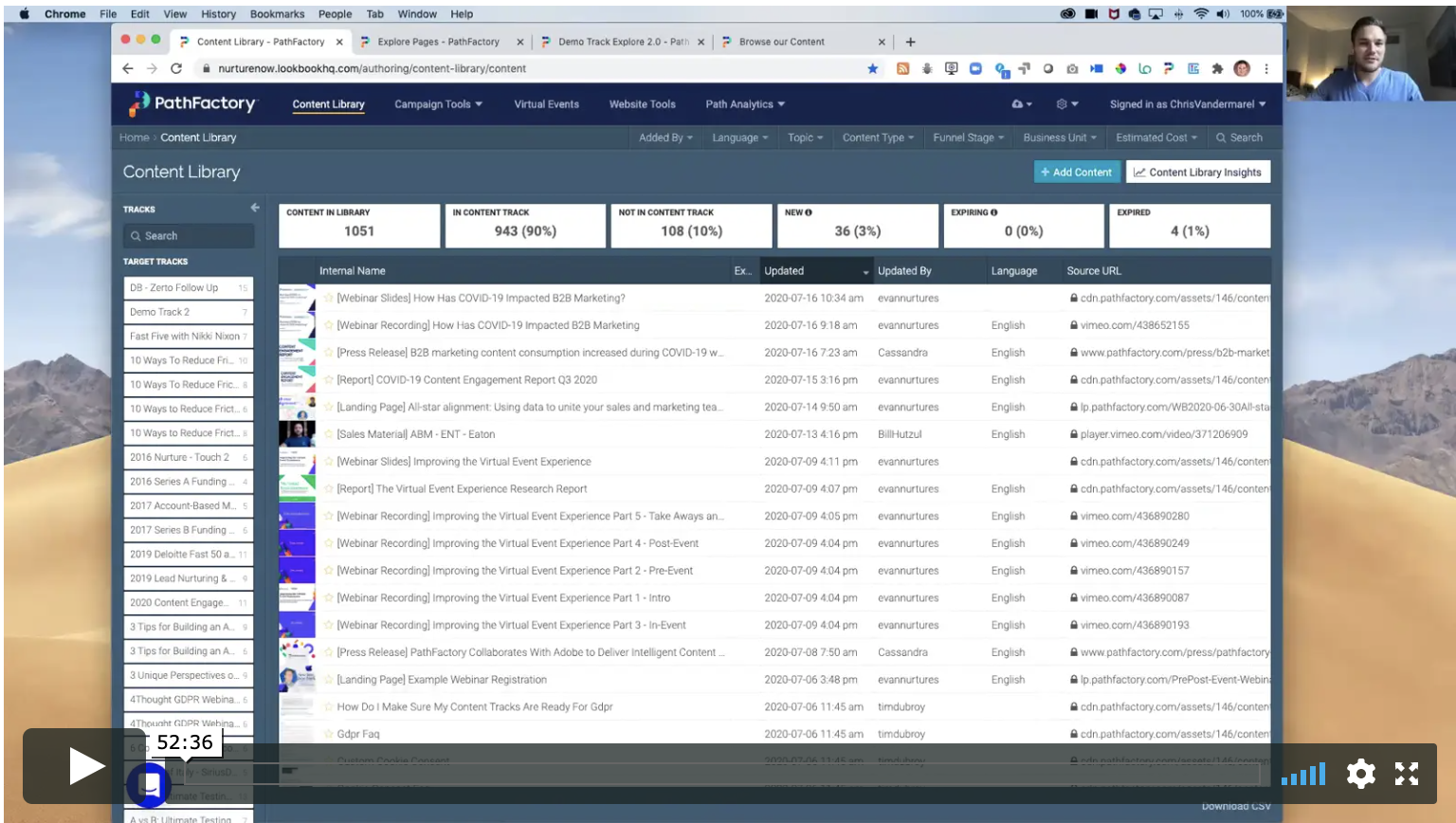Sort by the Updated column header

pyautogui.click(x=816, y=270)
